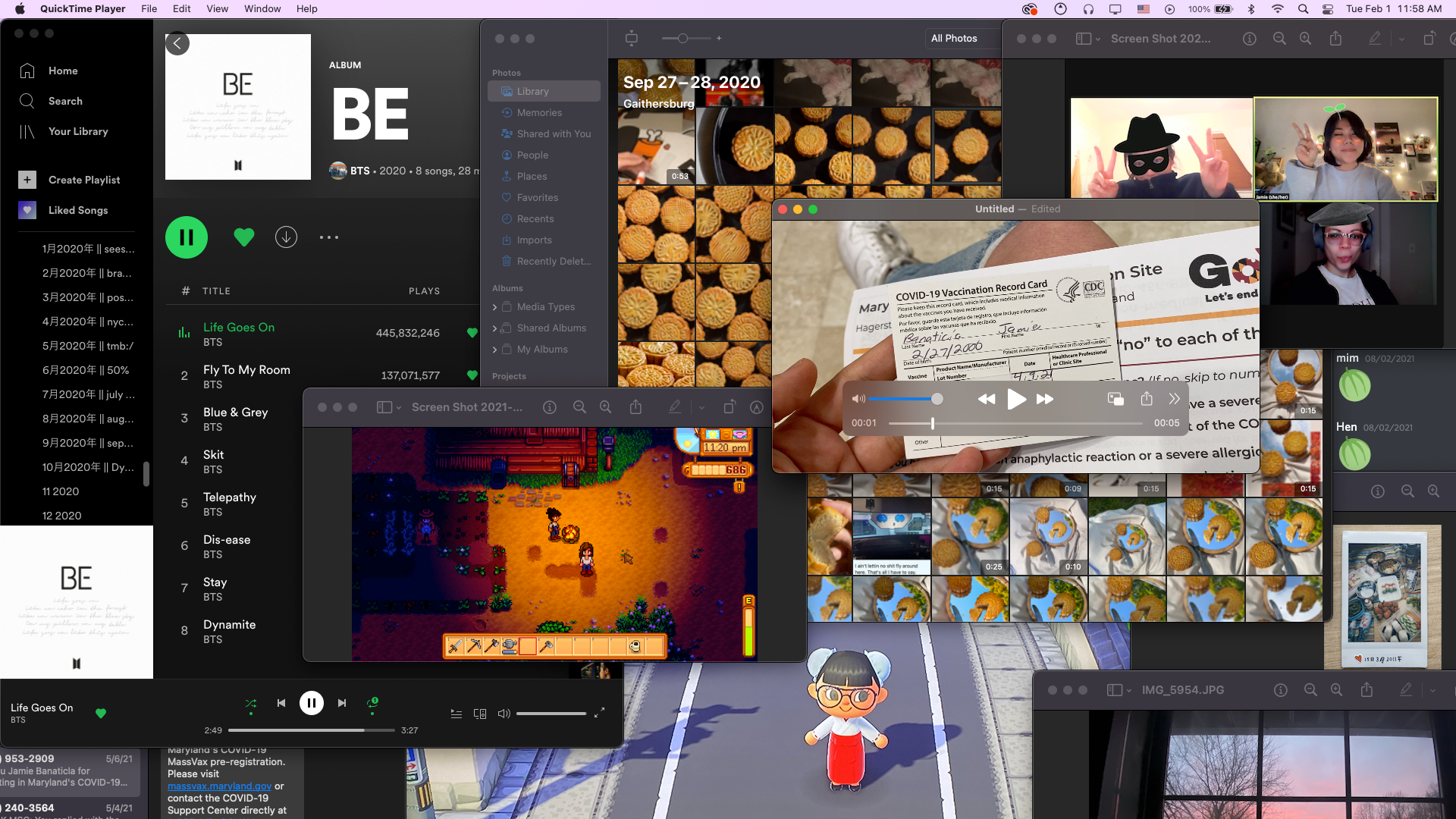
Task: Unlike now playing Life Goes On heart
Action: tap(101, 713)
